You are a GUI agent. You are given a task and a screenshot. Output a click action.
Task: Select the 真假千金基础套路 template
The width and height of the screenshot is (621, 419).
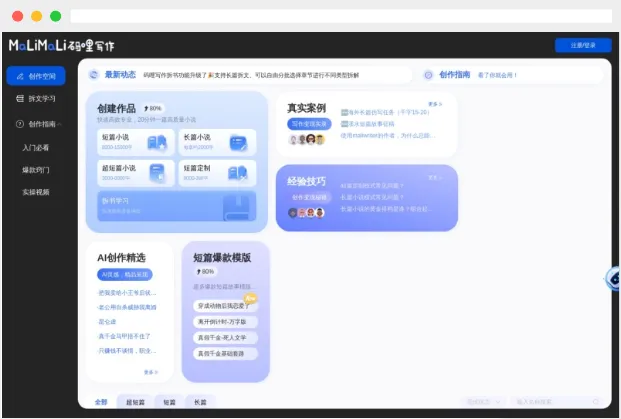[225, 353]
